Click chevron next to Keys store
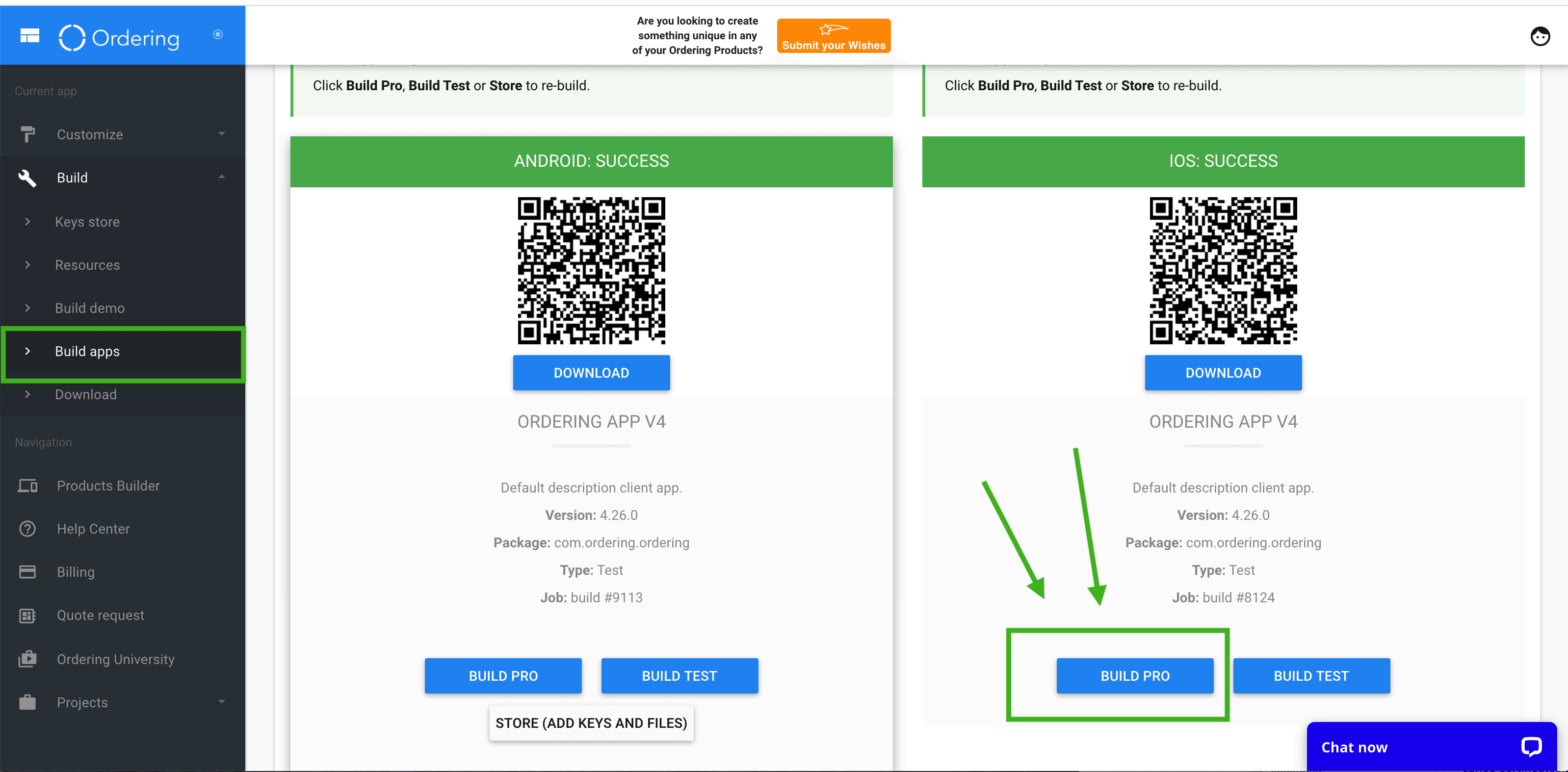The width and height of the screenshot is (1568, 772). tap(27, 222)
